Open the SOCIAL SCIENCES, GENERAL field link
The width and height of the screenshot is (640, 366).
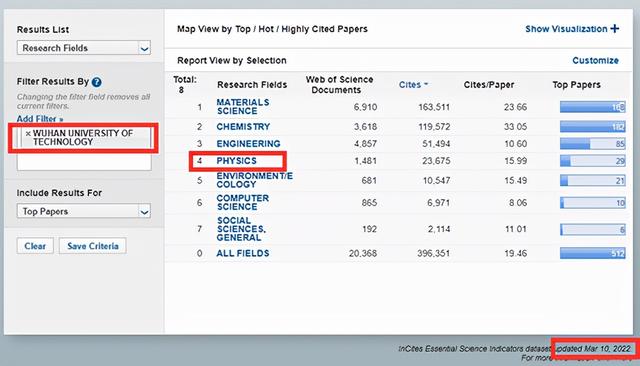pos(241,229)
